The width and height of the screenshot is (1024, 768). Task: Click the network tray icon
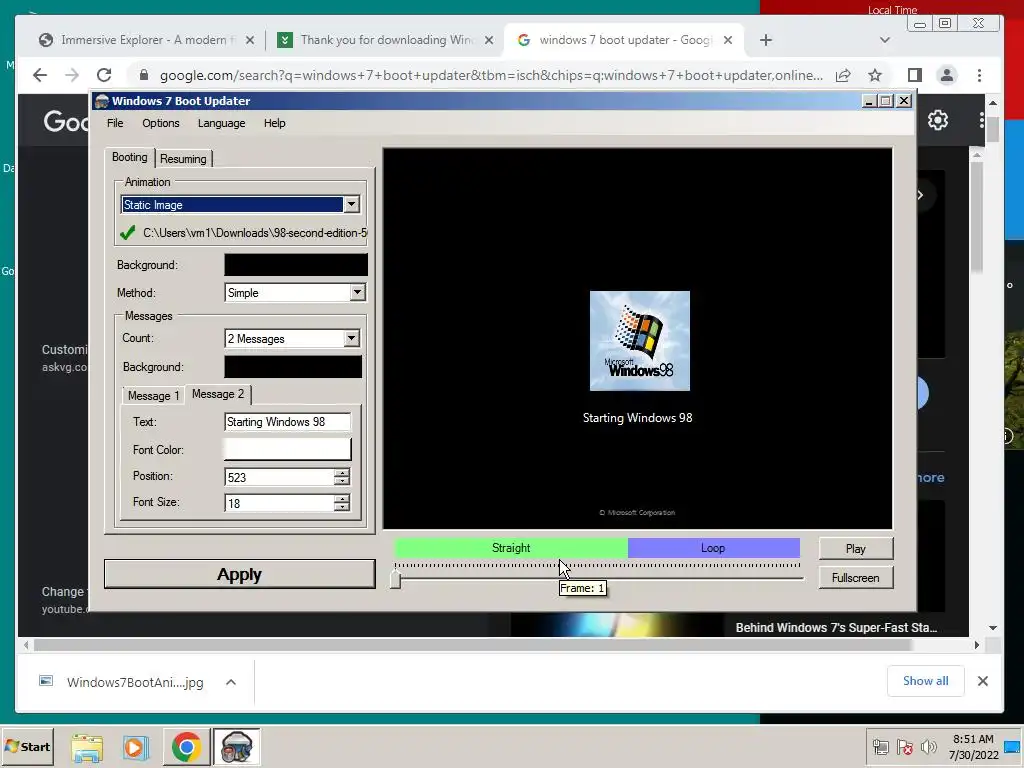pyautogui.click(x=880, y=747)
